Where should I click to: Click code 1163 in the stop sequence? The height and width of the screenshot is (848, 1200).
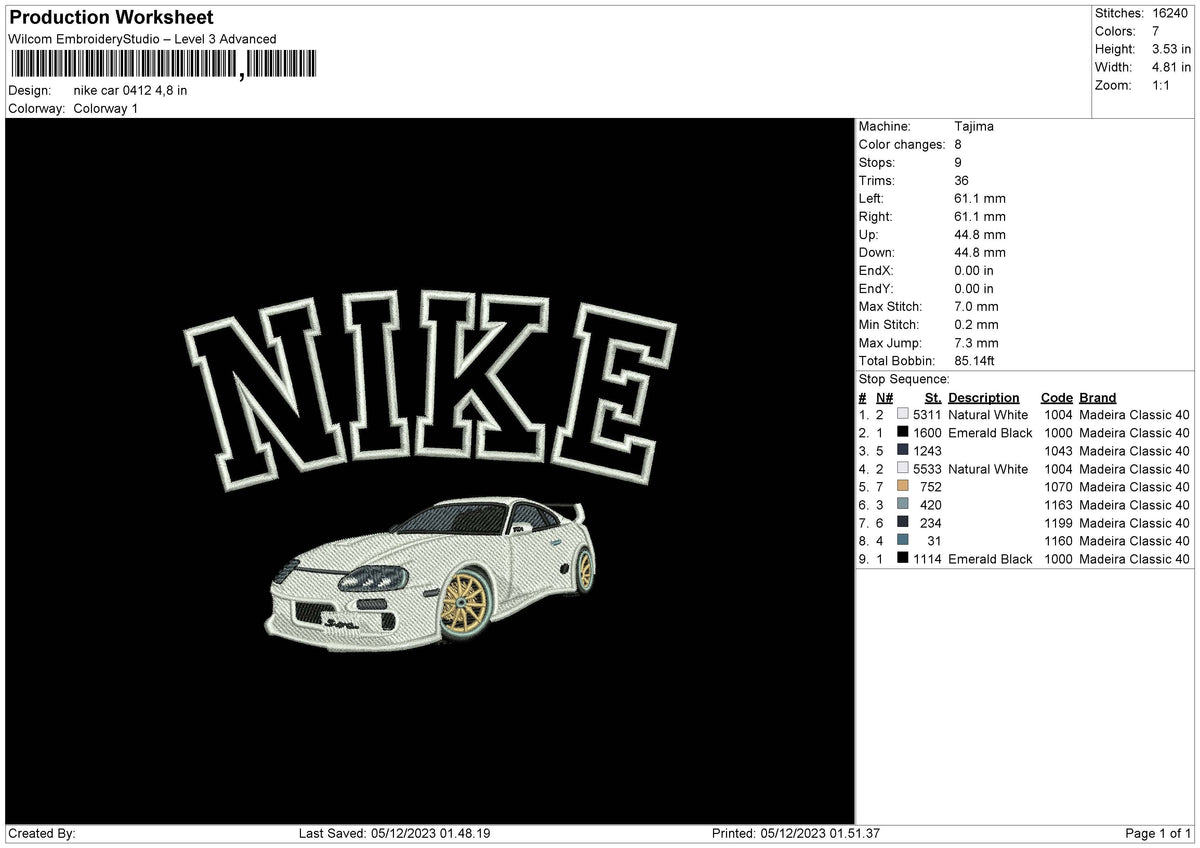(1058, 505)
